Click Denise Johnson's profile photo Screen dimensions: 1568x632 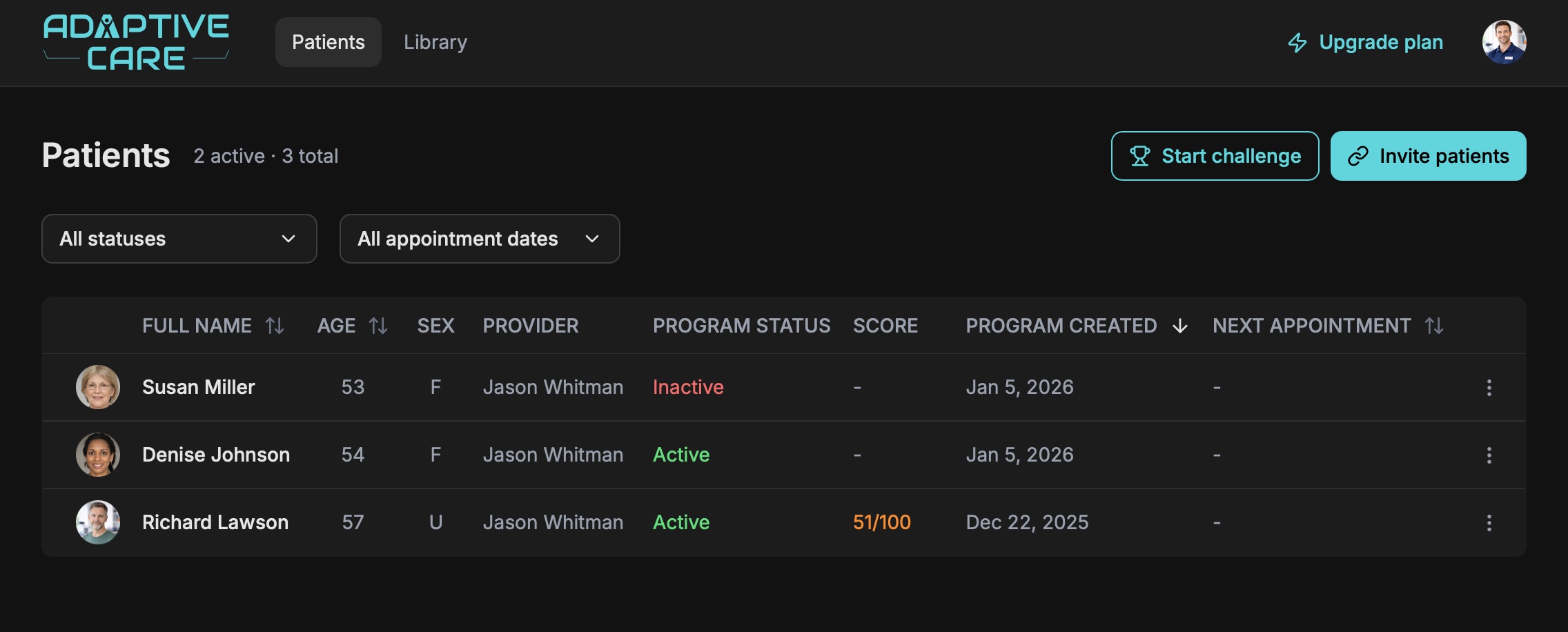97,455
